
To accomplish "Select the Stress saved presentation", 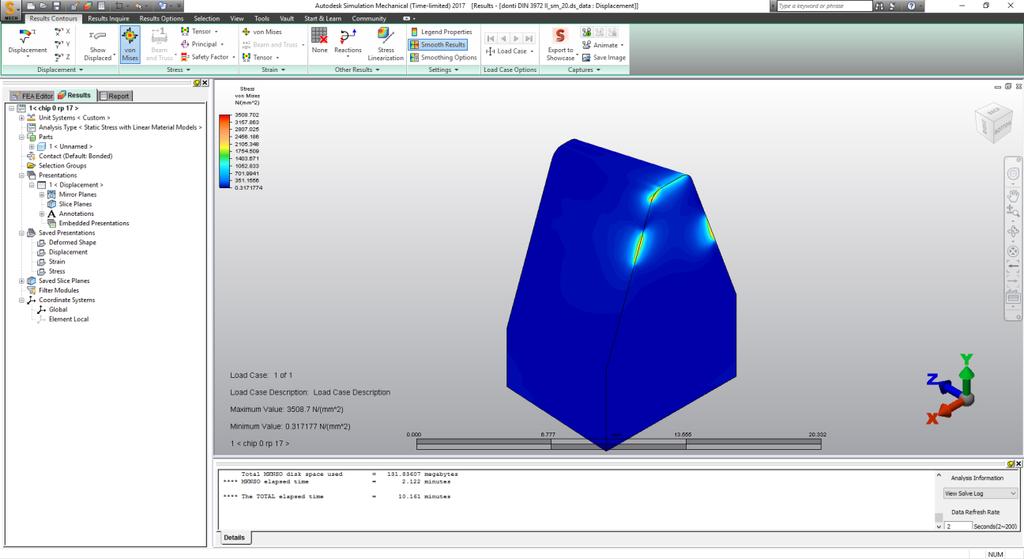I will pyautogui.click(x=57, y=271).
